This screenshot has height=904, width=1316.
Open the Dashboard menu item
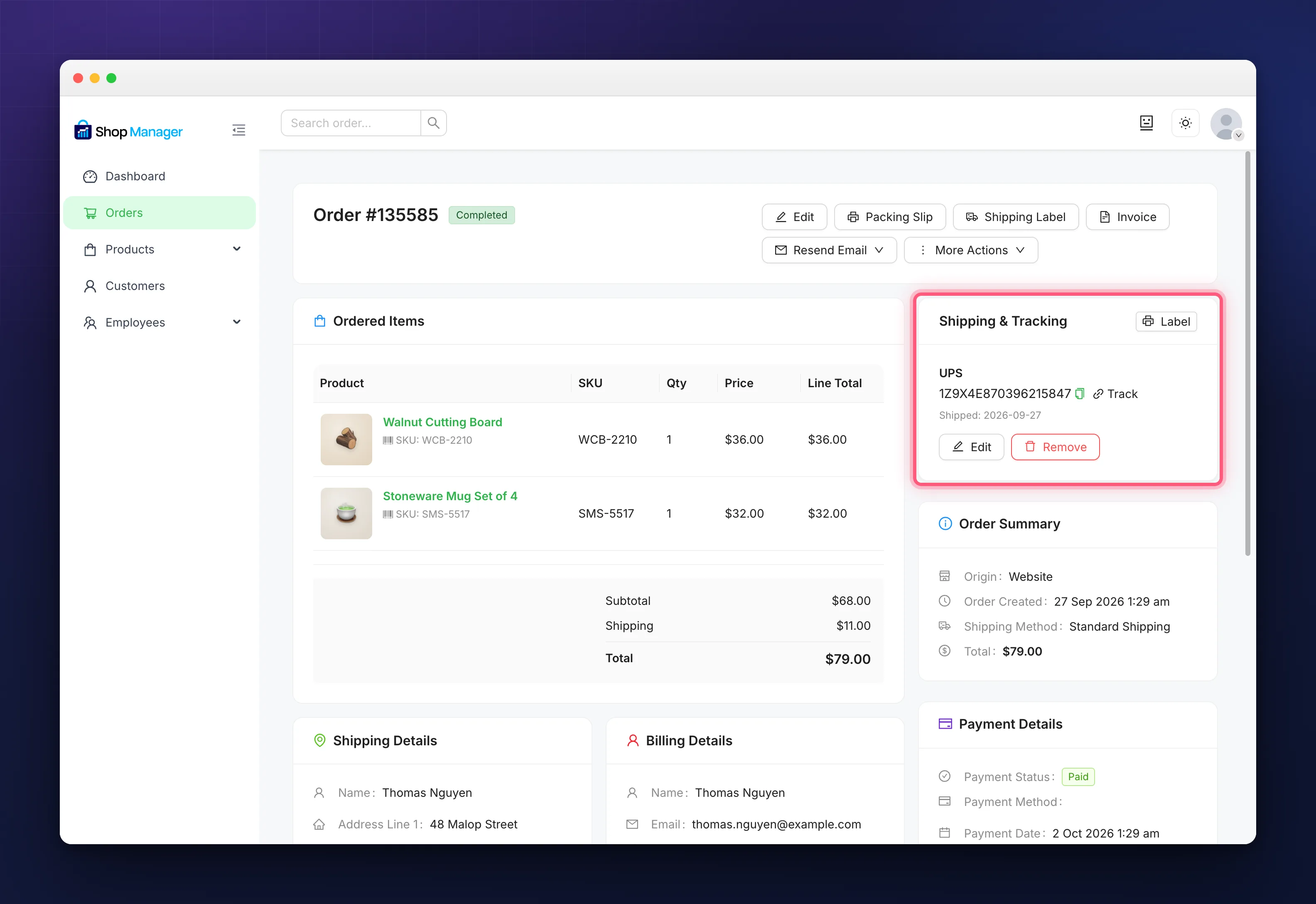pos(160,176)
